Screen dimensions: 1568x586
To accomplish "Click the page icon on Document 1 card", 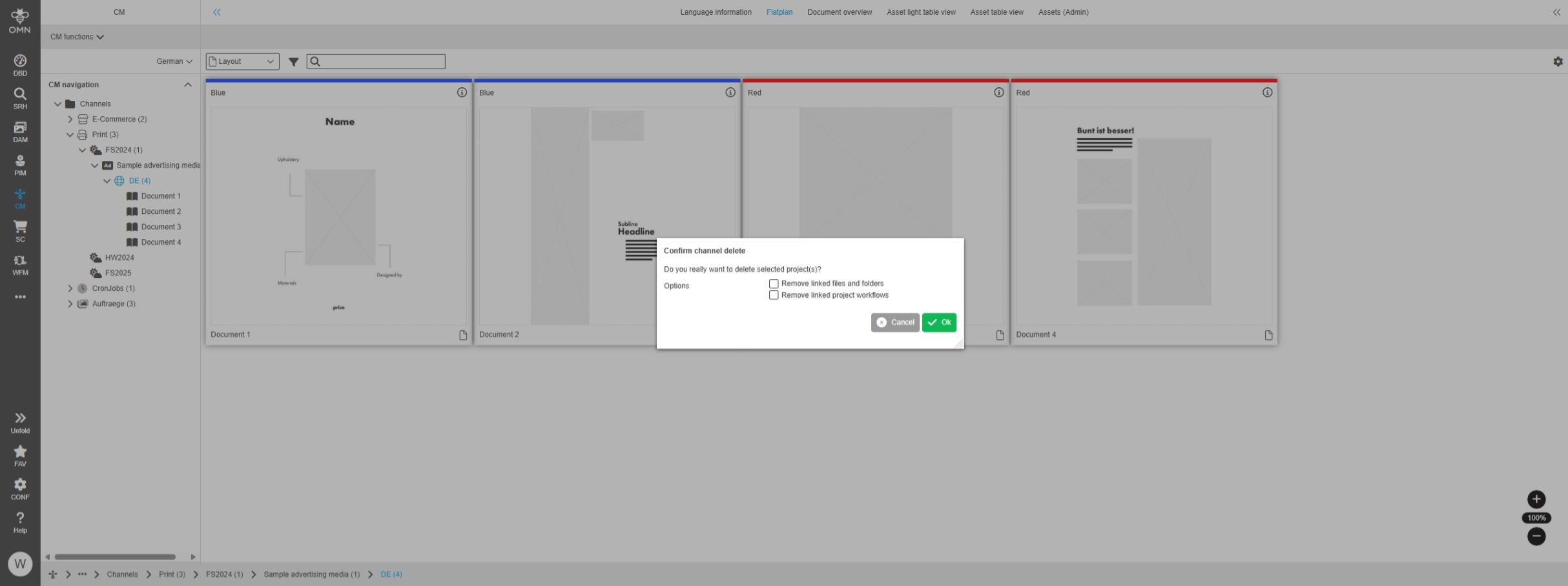I will 463,335.
